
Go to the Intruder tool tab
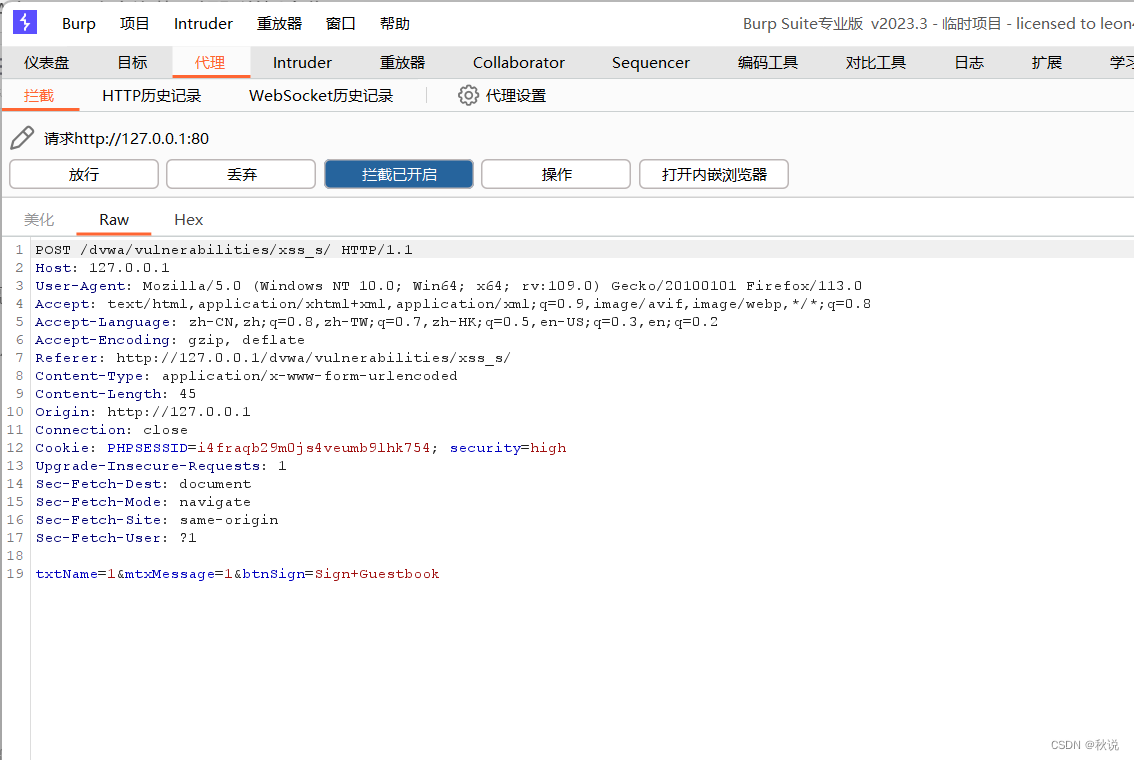(302, 63)
